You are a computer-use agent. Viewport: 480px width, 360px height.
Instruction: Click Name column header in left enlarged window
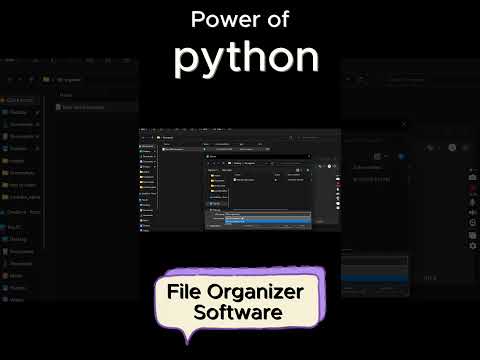[x=66, y=95]
